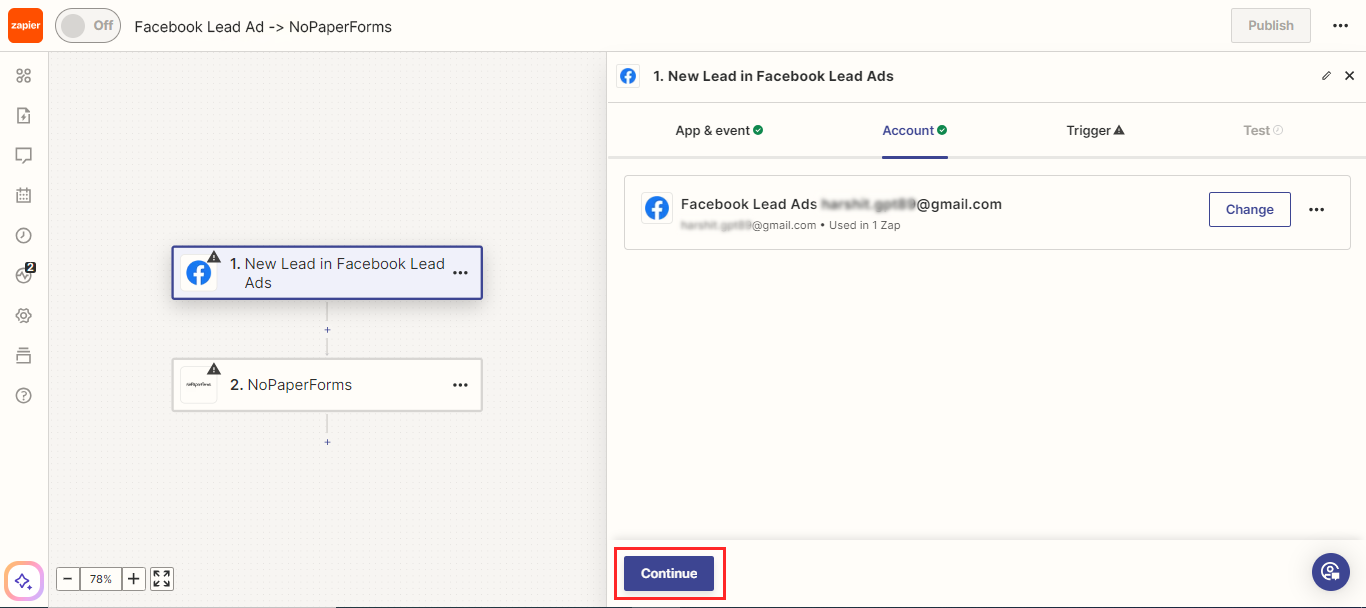Open the step 1 three-dot menu
1366x608 pixels.
[460, 273]
